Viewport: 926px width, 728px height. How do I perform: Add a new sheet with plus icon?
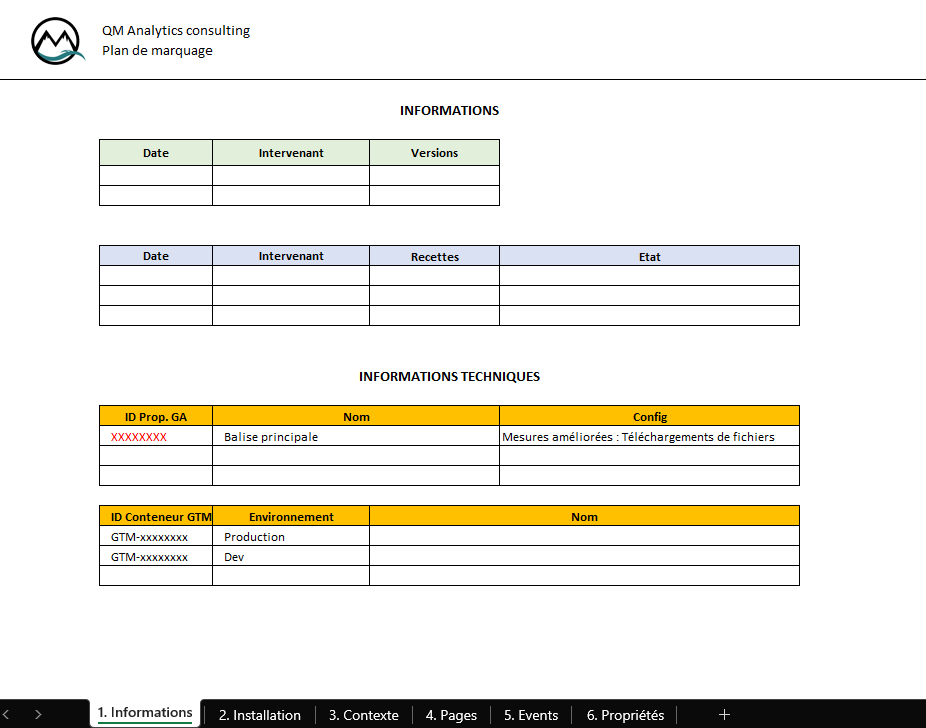(725, 715)
